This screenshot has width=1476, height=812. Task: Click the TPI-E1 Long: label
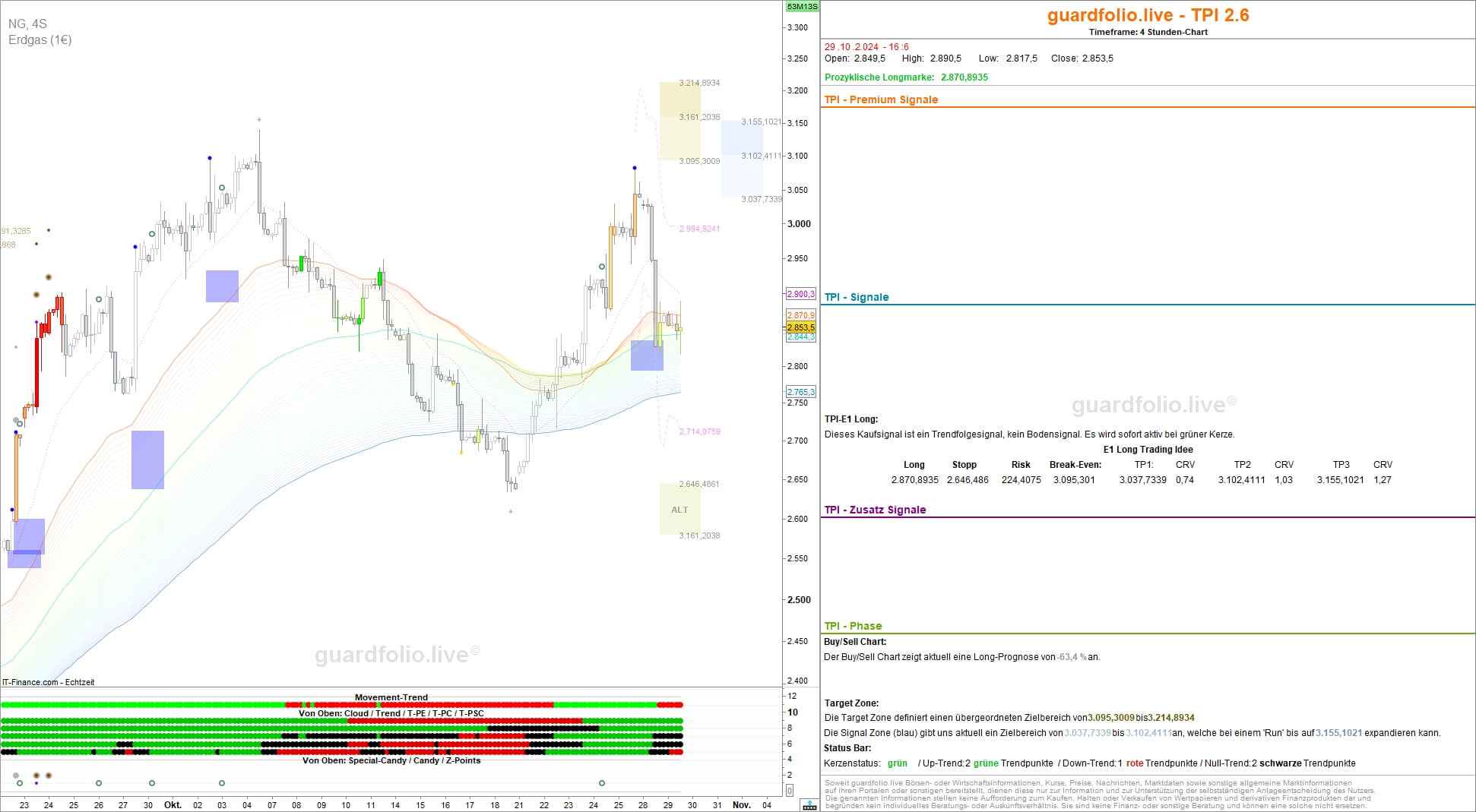click(x=851, y=419)
